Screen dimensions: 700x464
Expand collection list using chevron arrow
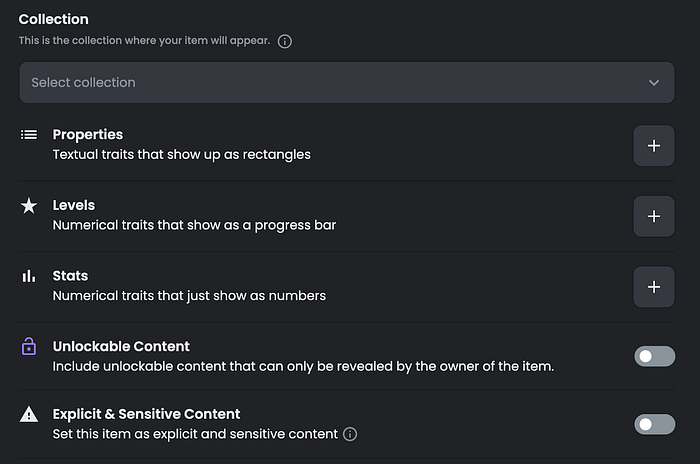[654, 83]
